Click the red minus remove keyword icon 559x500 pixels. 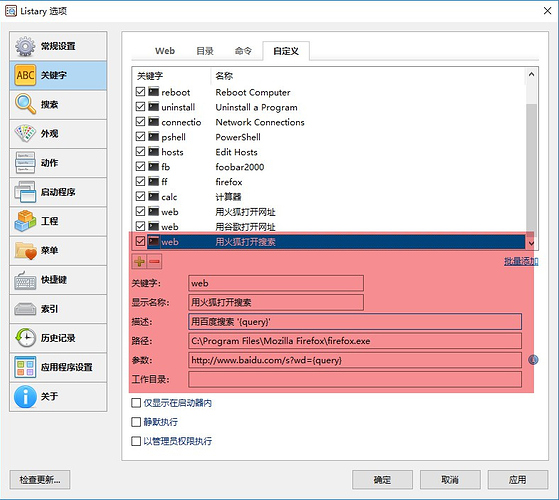[x=154, y=262]
